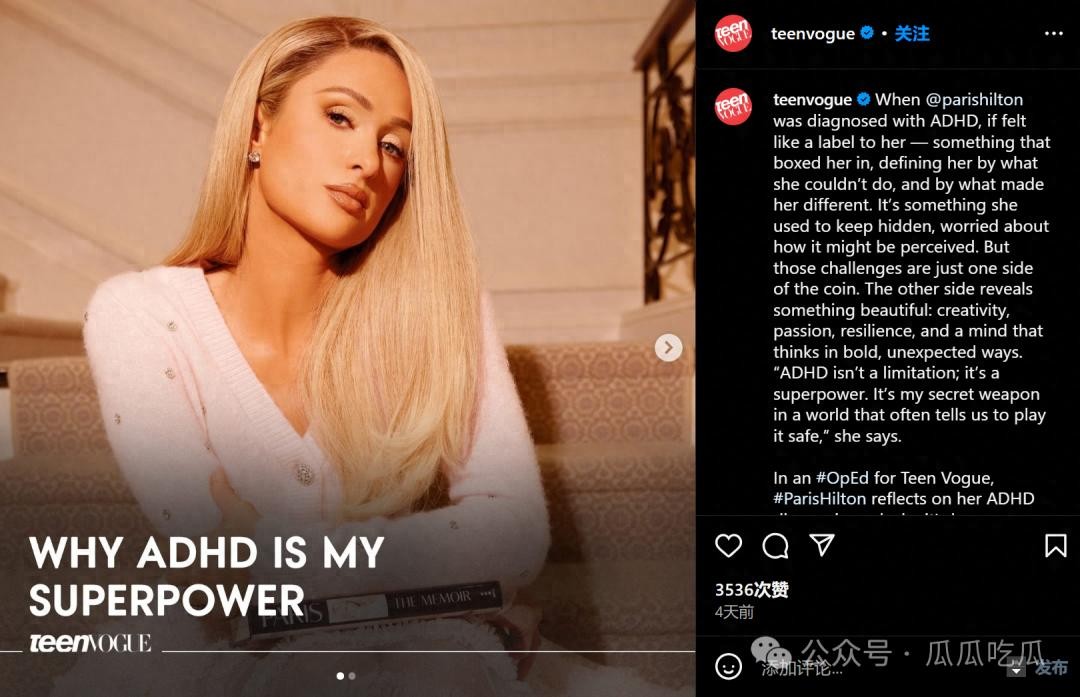The image size is (1080, 697).
Task: Save post with bookmark icon
Action: tap(1055, 545)
